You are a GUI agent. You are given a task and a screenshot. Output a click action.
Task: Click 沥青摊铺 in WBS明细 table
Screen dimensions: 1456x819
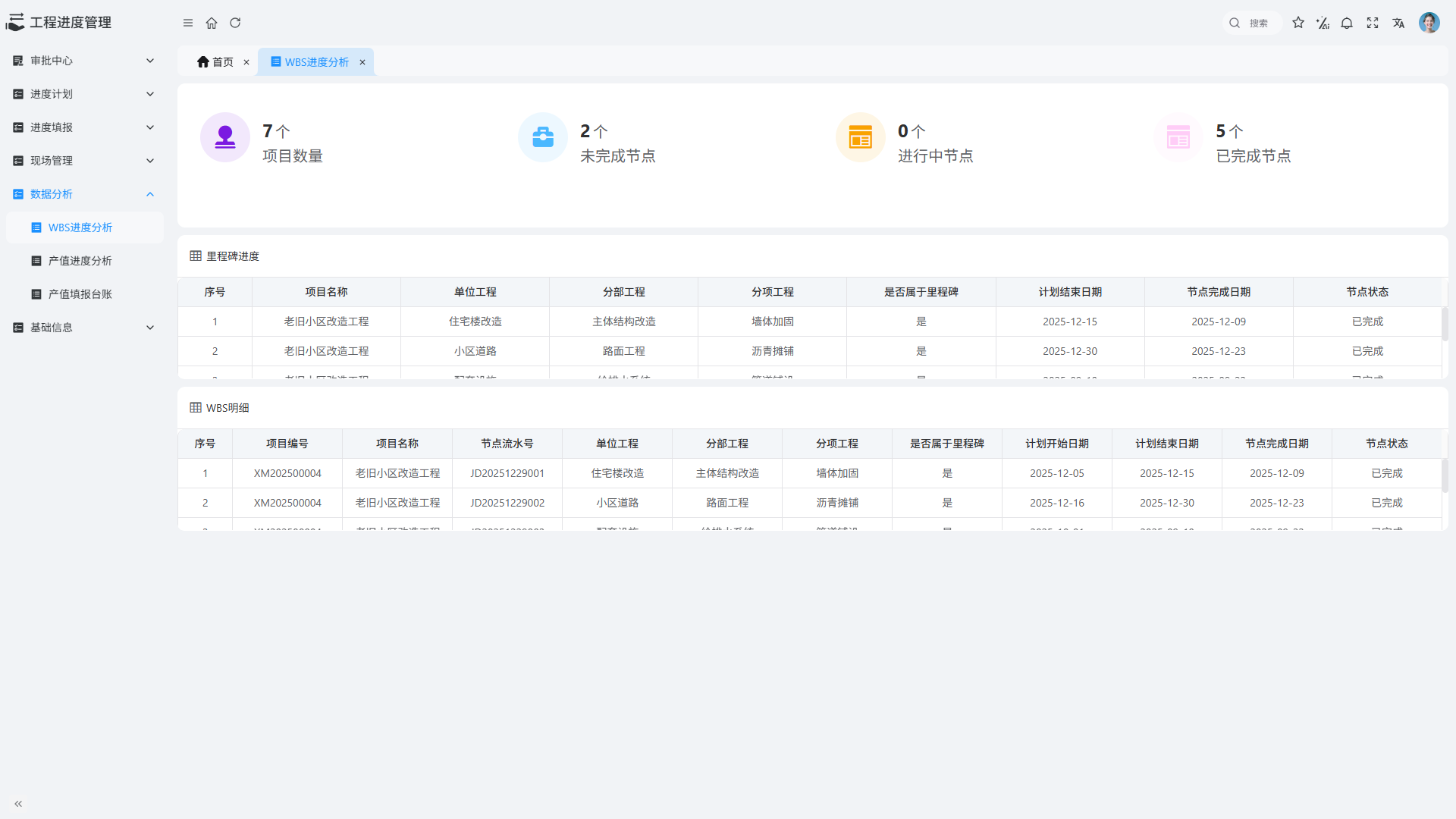[837, 503]
